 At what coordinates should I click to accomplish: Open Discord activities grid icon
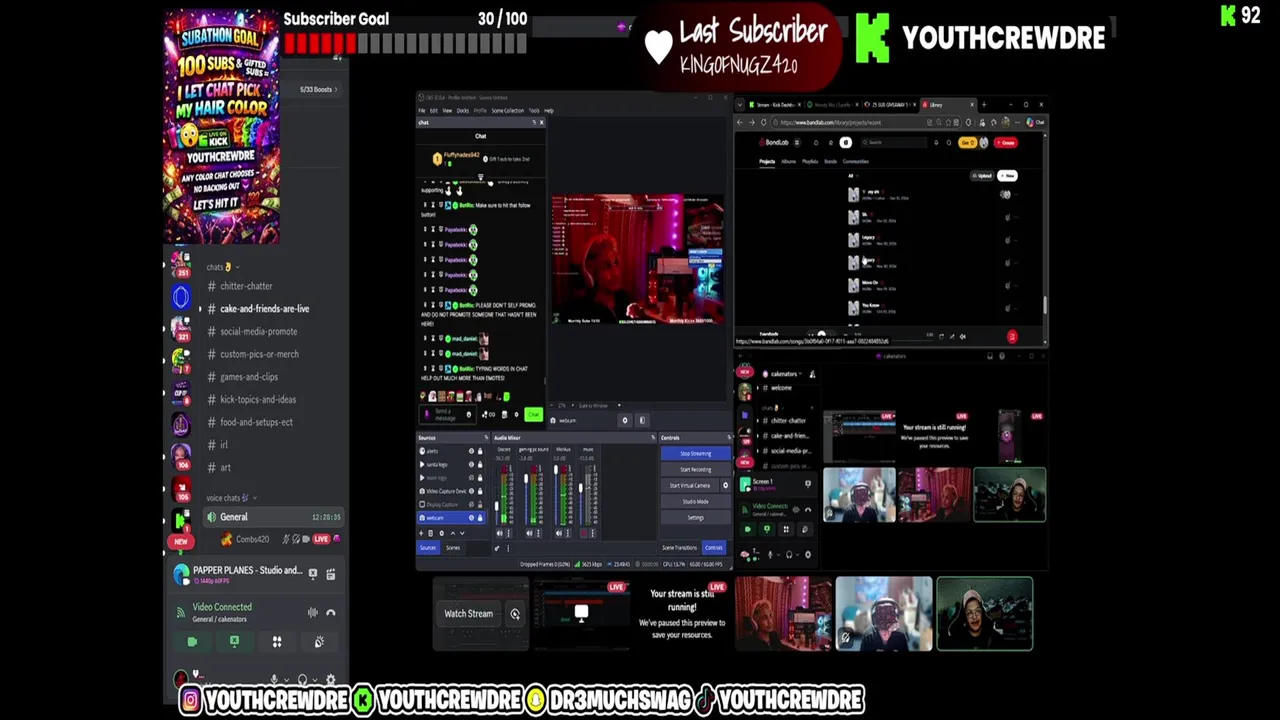pos(277,642)
